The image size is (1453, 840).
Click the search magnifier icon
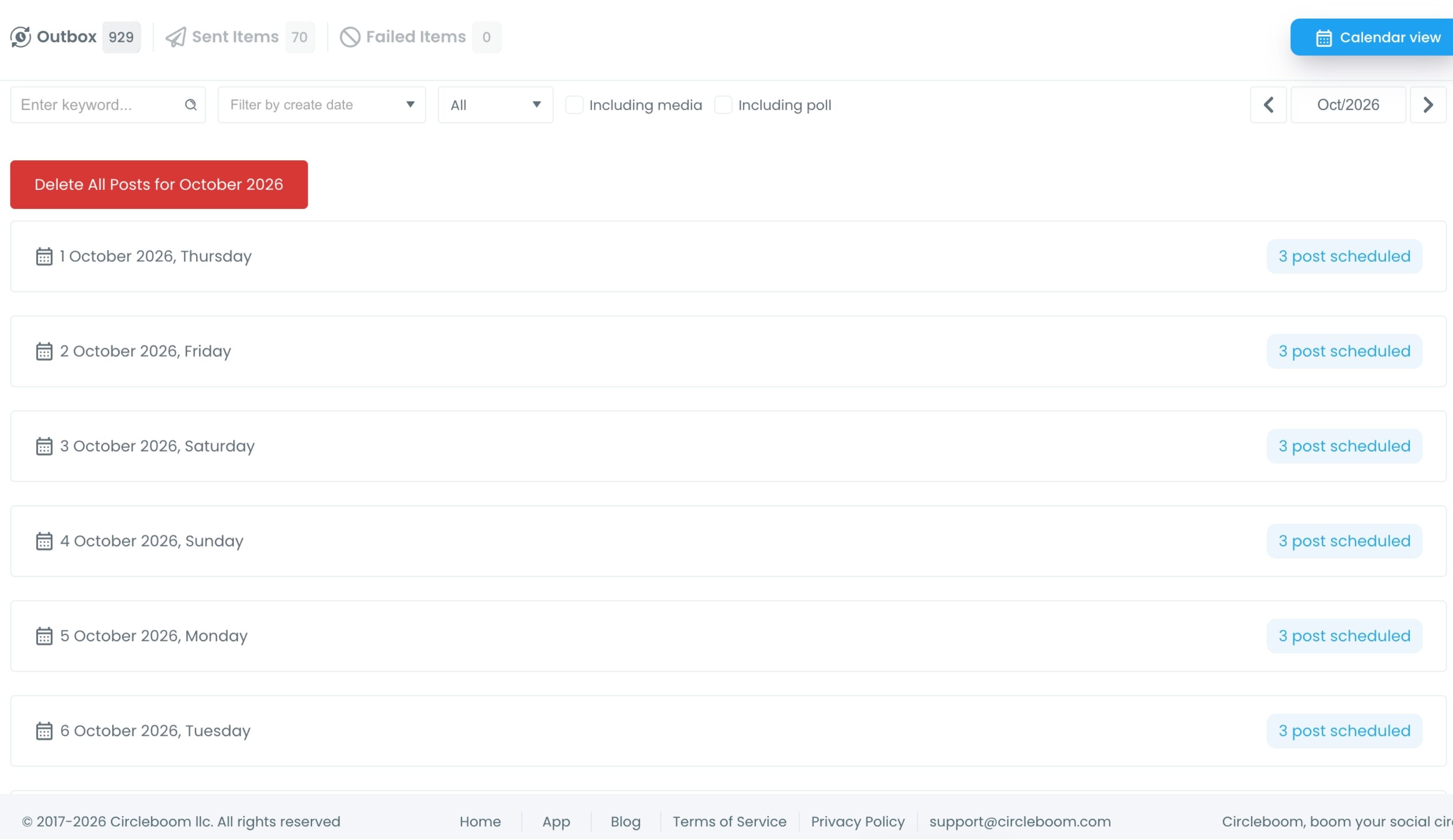tap(191, 105)
